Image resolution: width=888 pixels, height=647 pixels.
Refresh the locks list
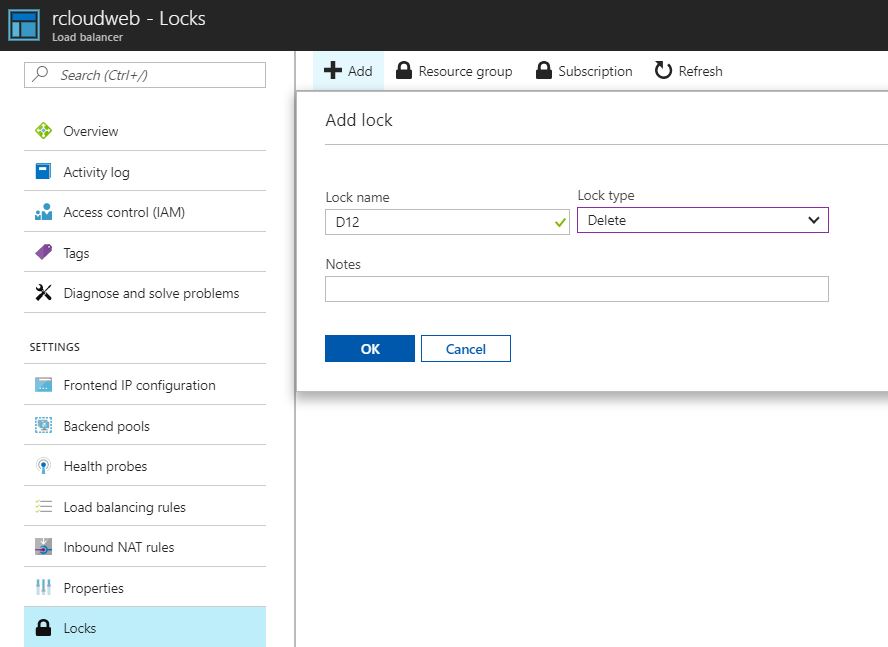point(688,71)
